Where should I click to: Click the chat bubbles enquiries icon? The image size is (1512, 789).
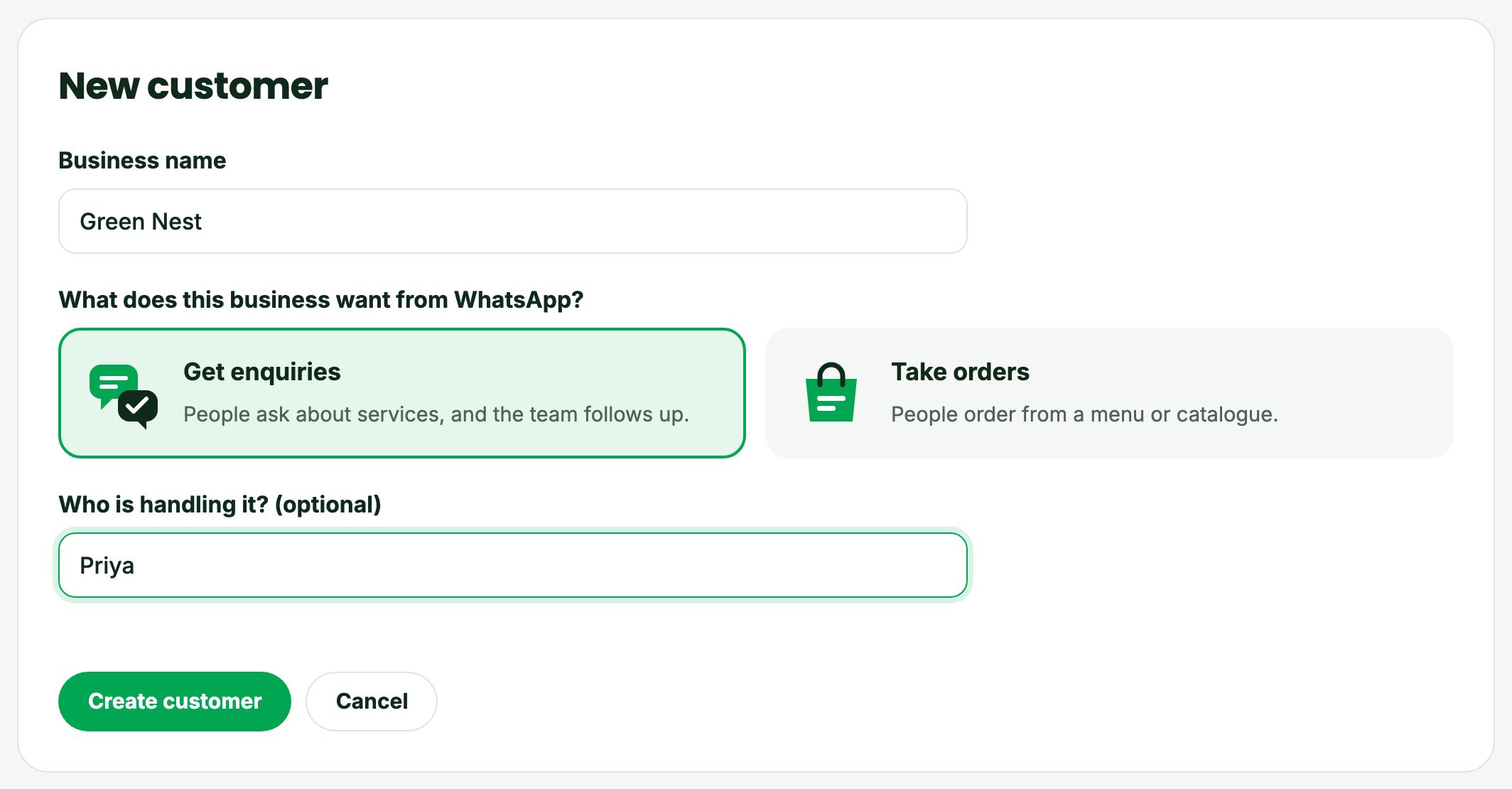(x=124, y=397)
